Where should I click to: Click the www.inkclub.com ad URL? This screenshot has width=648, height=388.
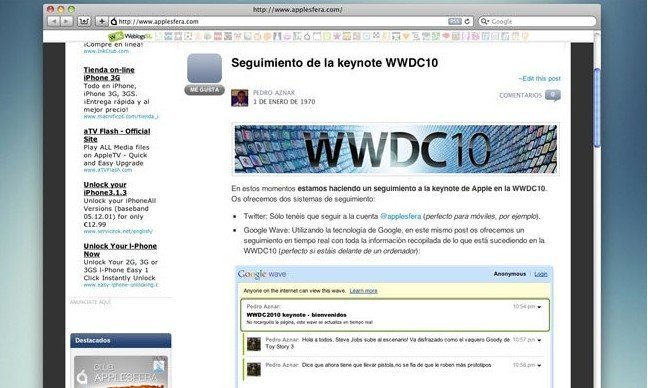[x=106, y=51]
